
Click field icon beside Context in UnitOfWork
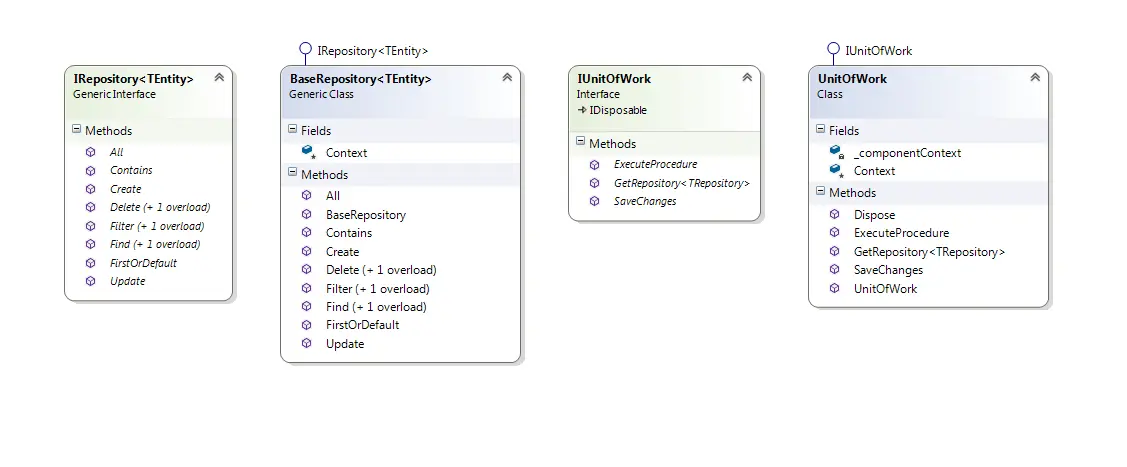[837, 170]
